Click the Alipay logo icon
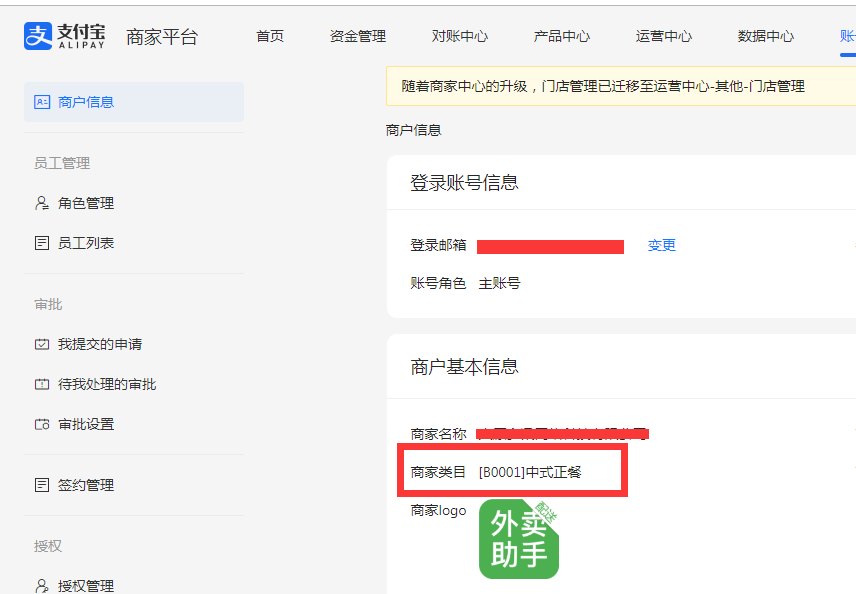This screenshot has height=594, width=856. click(x=37, y=36)
